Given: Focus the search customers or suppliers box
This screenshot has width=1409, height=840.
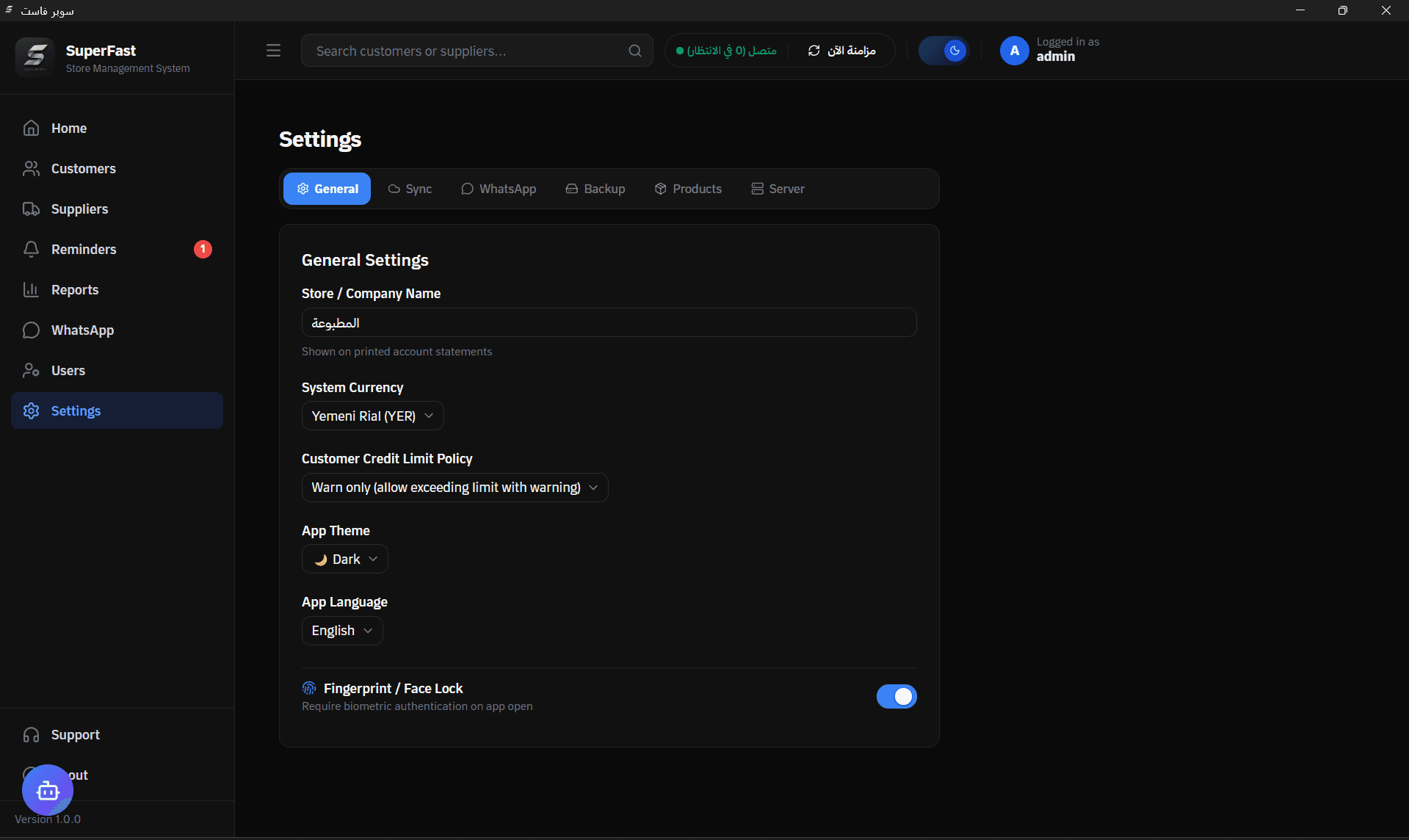Looking at the screenshot, I should 477,51.
